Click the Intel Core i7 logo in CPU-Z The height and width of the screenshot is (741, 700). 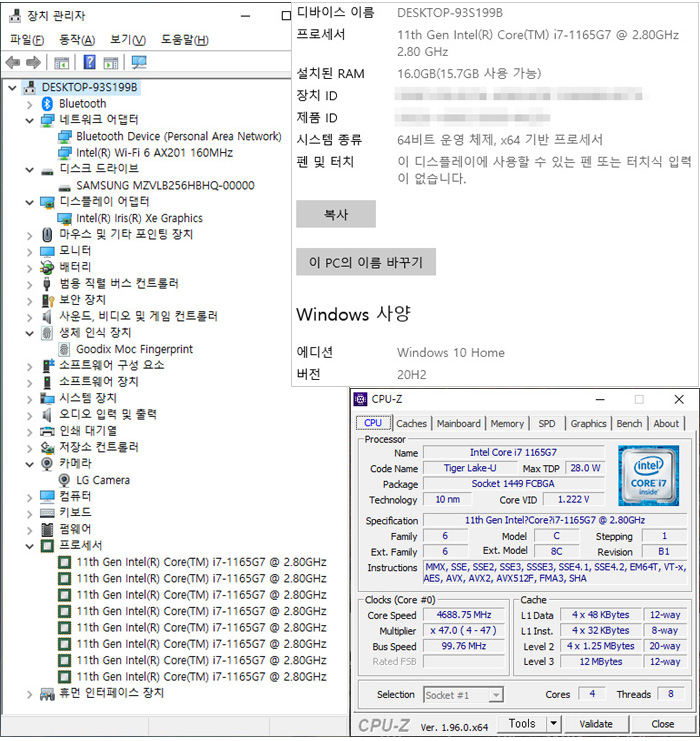(x=648, y=476)
